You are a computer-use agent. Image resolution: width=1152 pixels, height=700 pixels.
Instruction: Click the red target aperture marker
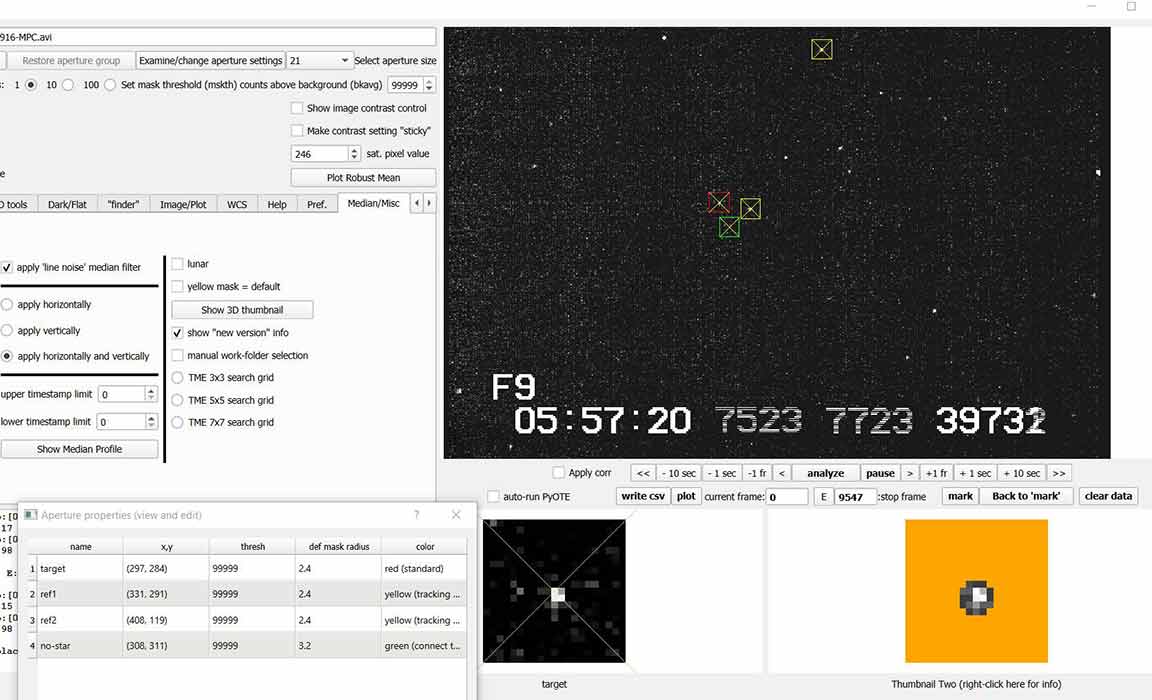coord(718,202)
